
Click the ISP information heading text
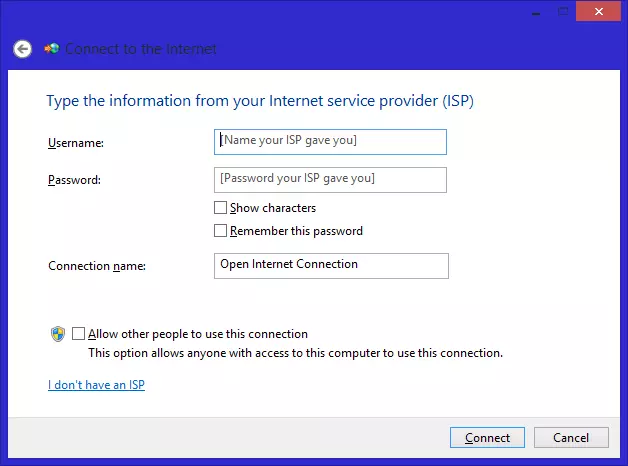pyautogui.click(x=273, y=101)
